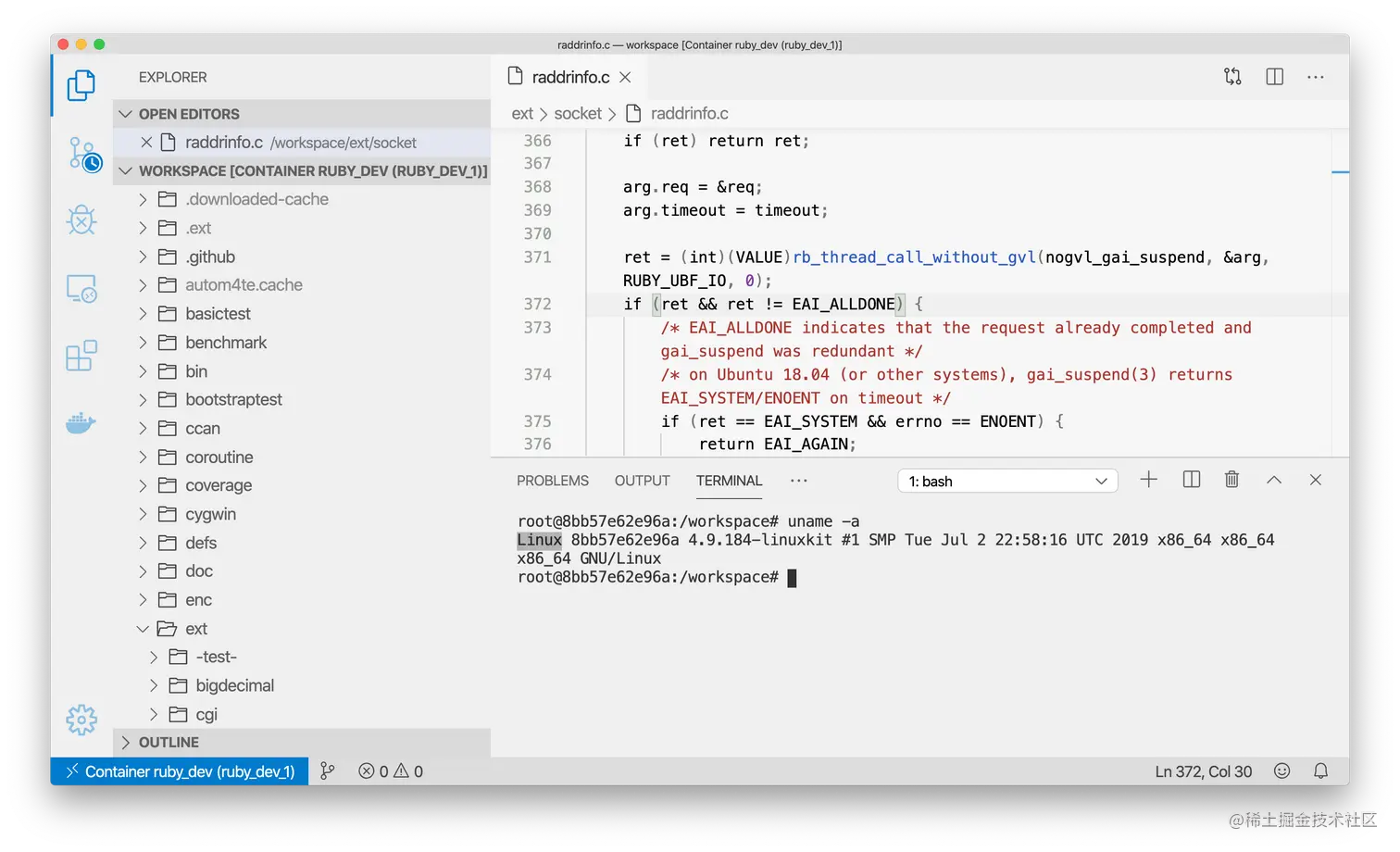Switch to the Problems tab
Viewport: 1400px width, 852px height.
click(x=553, y=481)
